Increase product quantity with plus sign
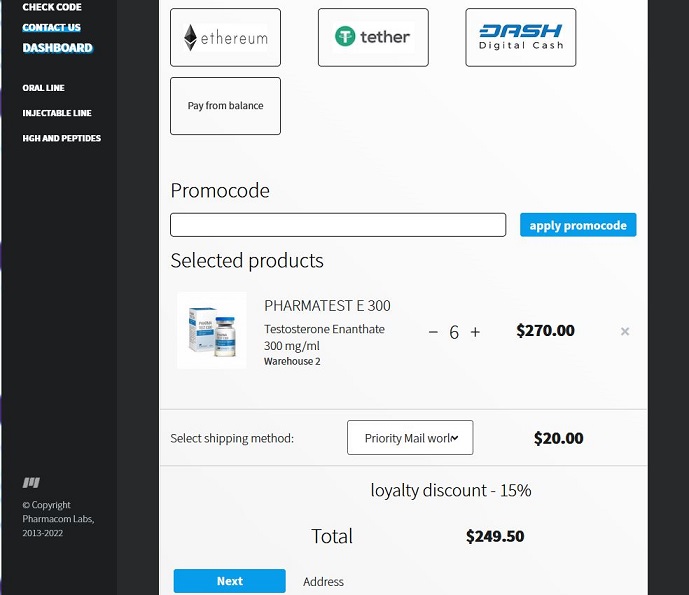689x595 pixels. [x=475, y=332]
